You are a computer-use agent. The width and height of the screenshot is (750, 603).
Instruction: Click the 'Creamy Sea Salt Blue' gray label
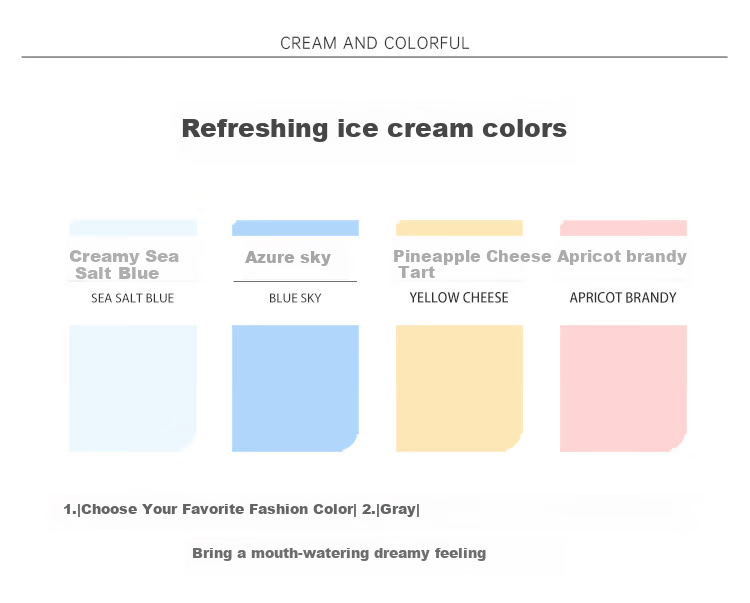(x=124, y=264)
